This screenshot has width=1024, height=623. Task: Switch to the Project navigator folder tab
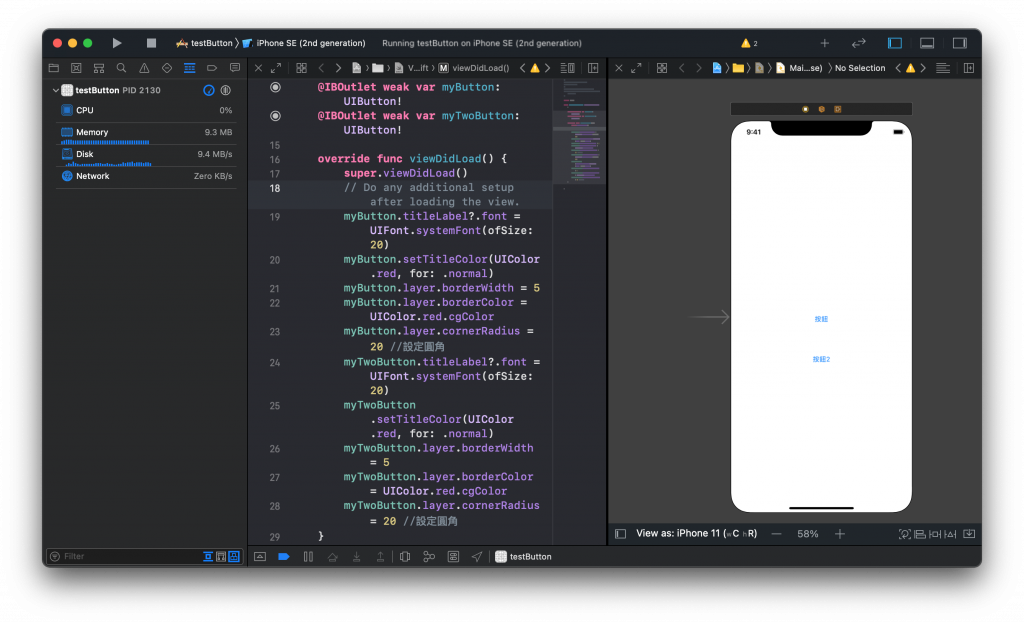point(54,68)
